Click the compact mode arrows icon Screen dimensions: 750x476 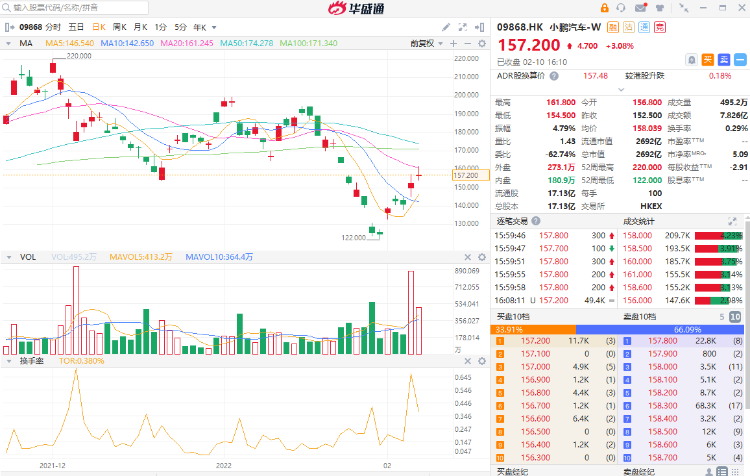click(x=684, y=8)
